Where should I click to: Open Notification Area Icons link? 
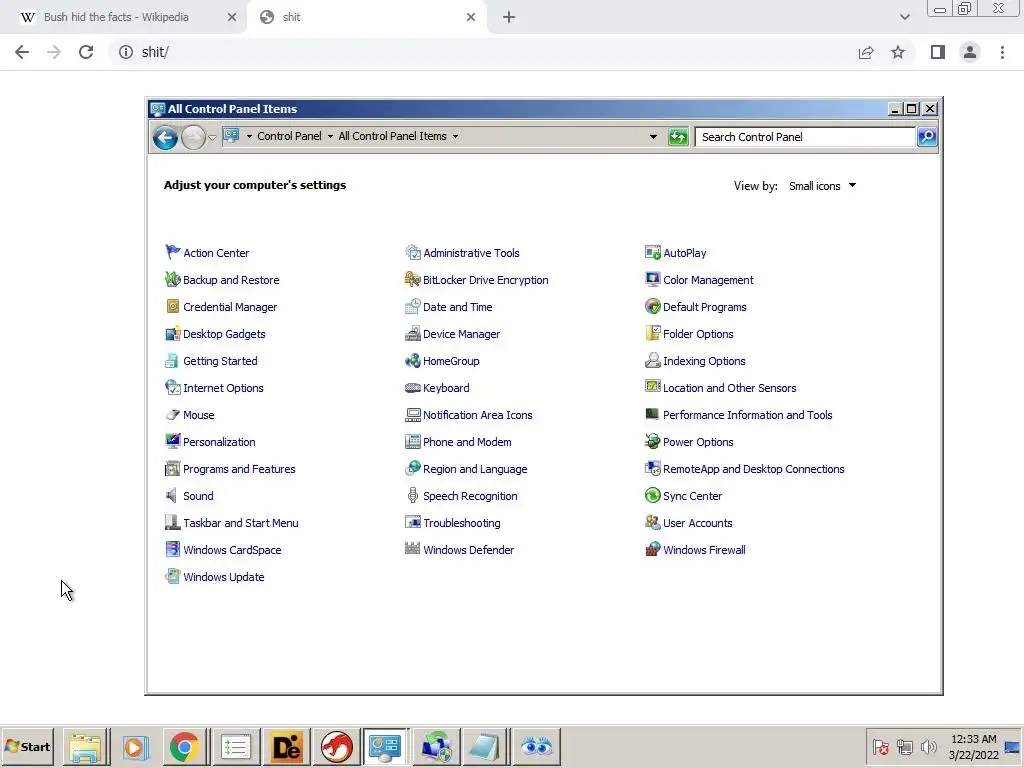477,415
